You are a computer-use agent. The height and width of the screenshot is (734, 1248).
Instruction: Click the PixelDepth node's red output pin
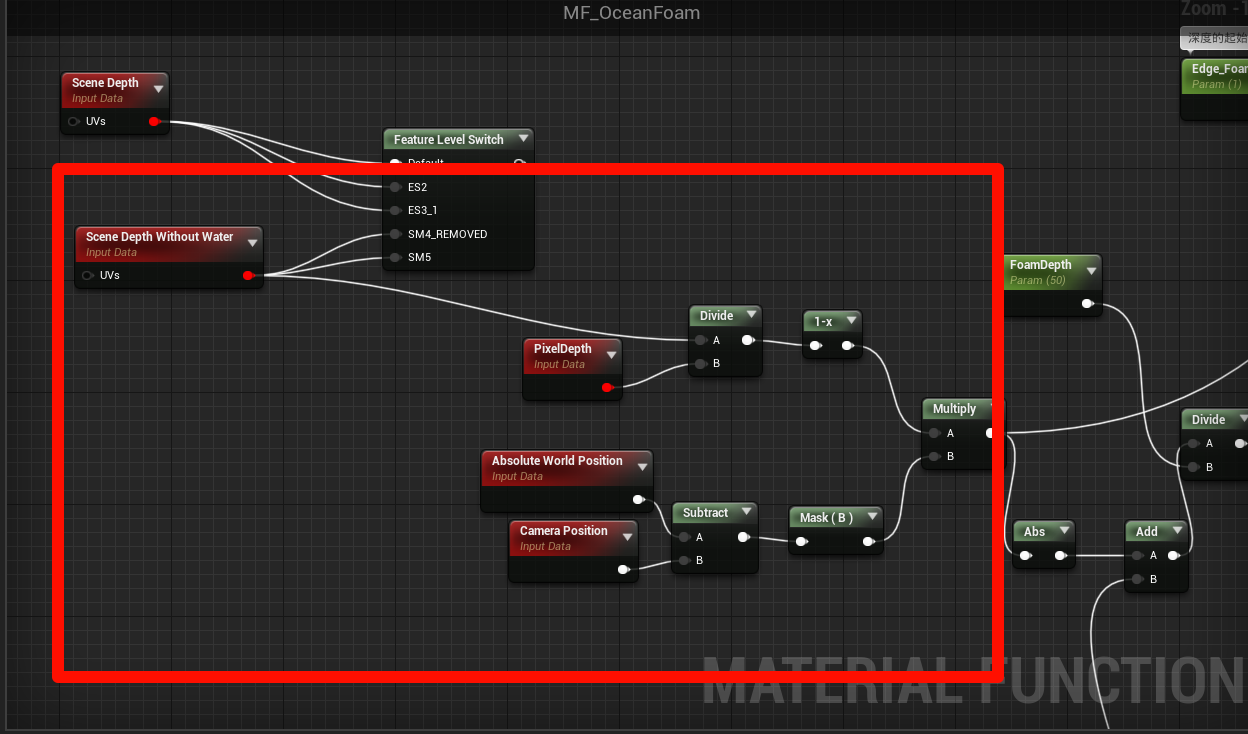(x=607, y=387)
